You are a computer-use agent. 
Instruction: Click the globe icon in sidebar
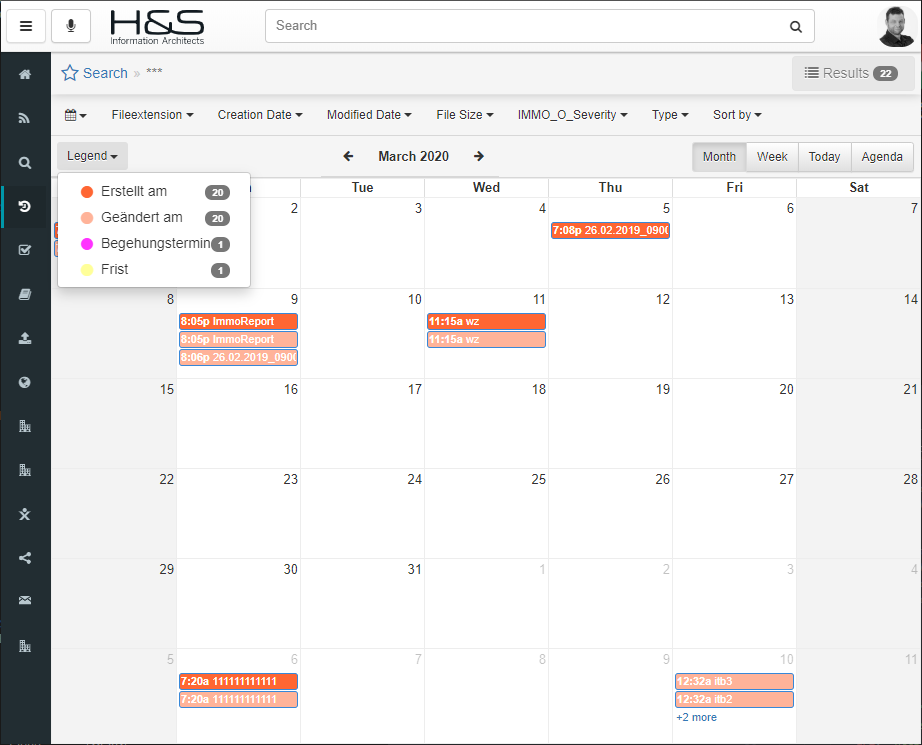click(x=25, y=382)
